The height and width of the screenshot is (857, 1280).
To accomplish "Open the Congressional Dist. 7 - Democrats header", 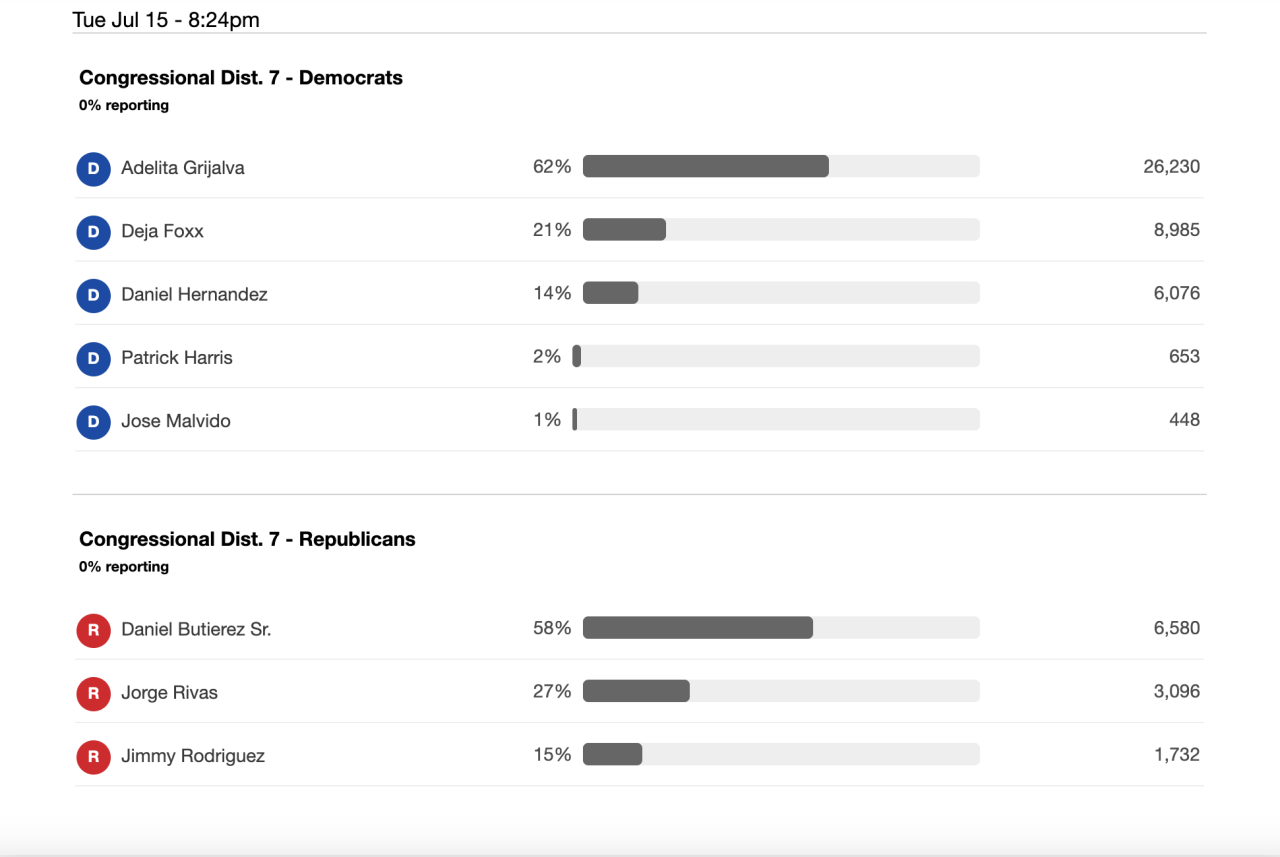I will point(240,77).
